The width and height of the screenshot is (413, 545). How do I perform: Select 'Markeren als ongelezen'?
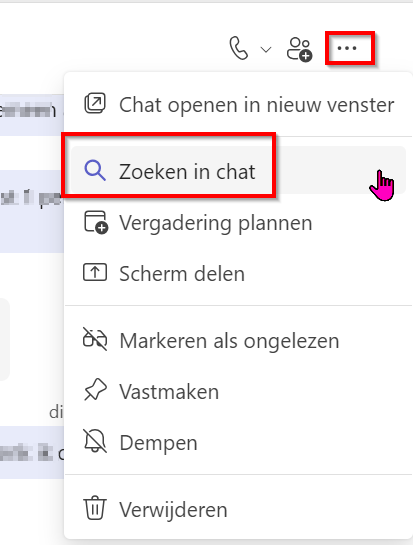238,341
